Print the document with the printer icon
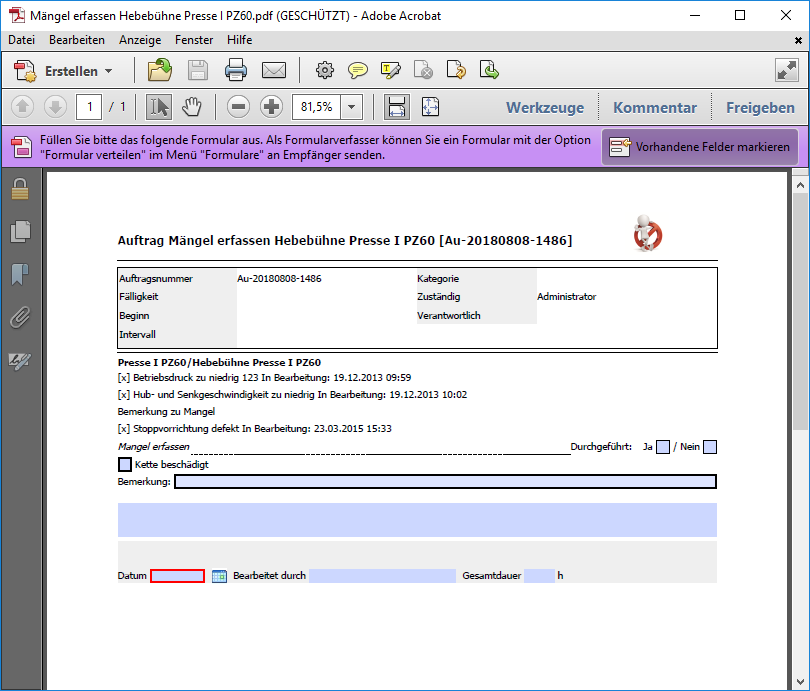This screenshot has width=810, height=691. coord(236,70)
